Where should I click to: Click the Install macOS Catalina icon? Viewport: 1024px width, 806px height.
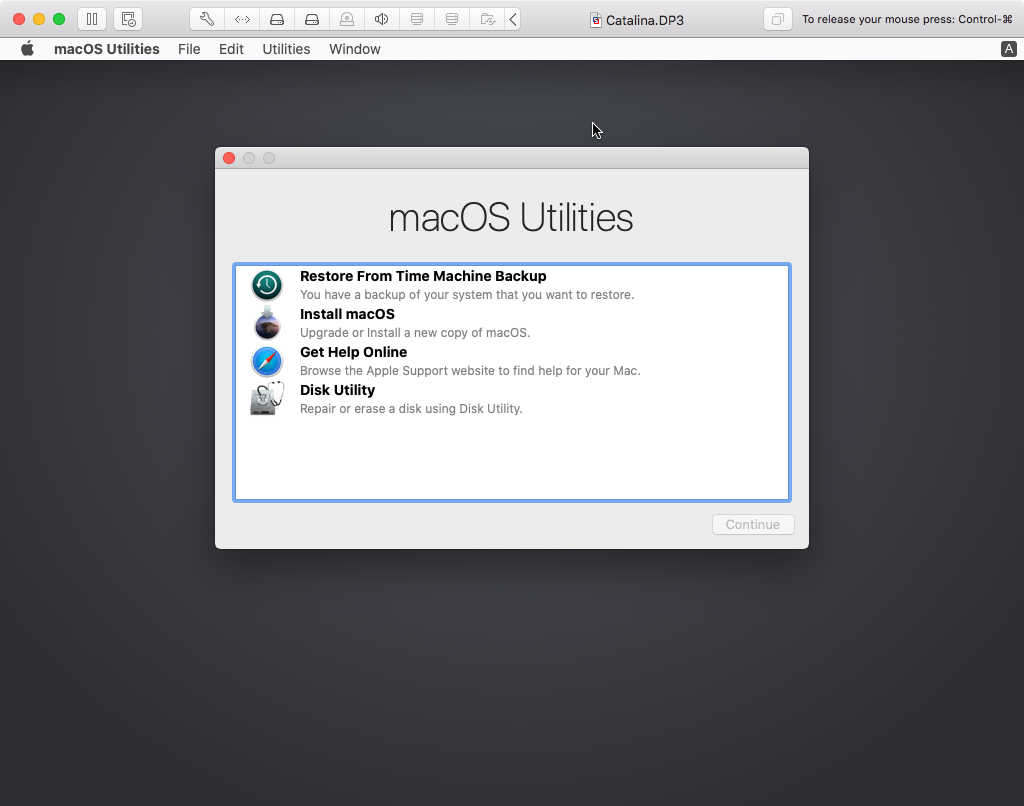click(x=267, y=323)
